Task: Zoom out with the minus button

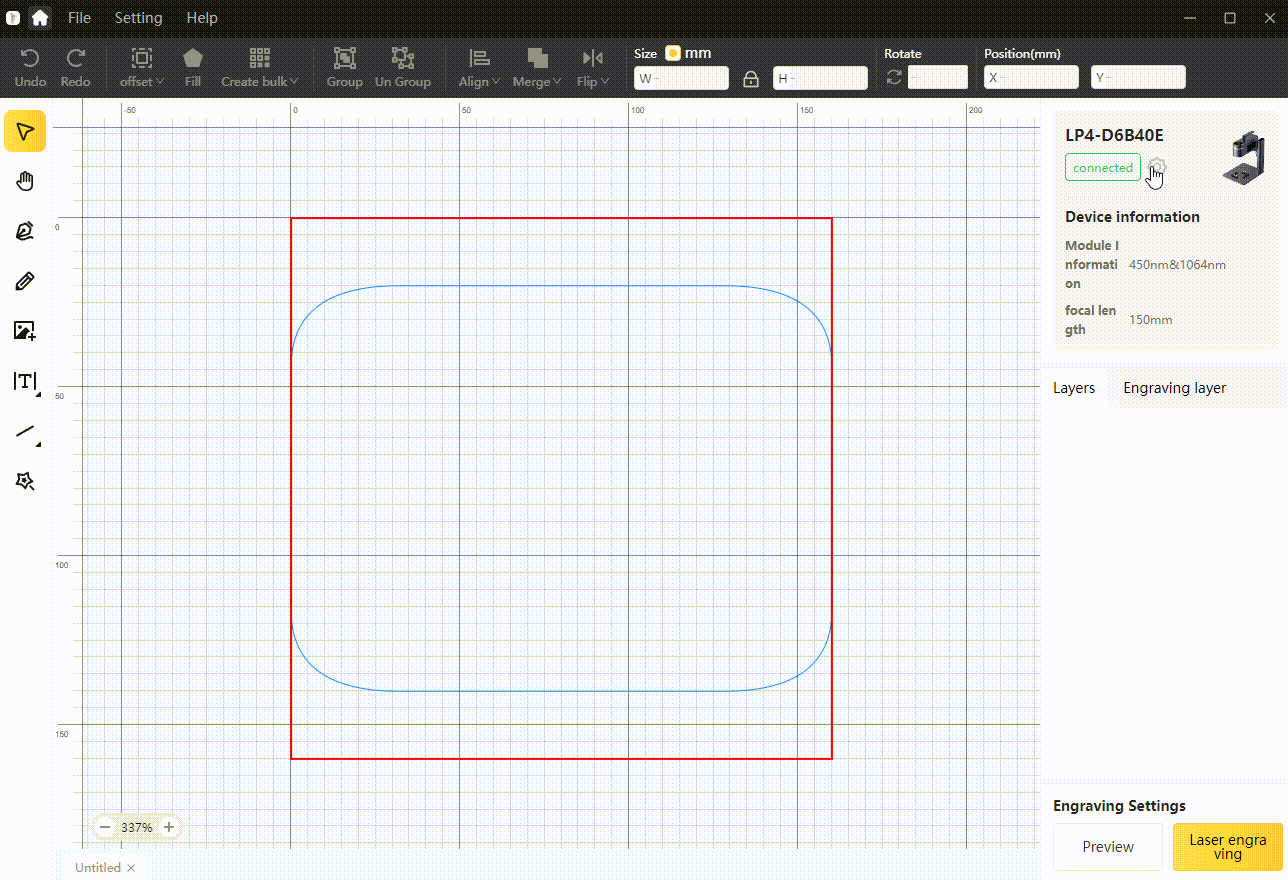Action: tap(105, 827)
